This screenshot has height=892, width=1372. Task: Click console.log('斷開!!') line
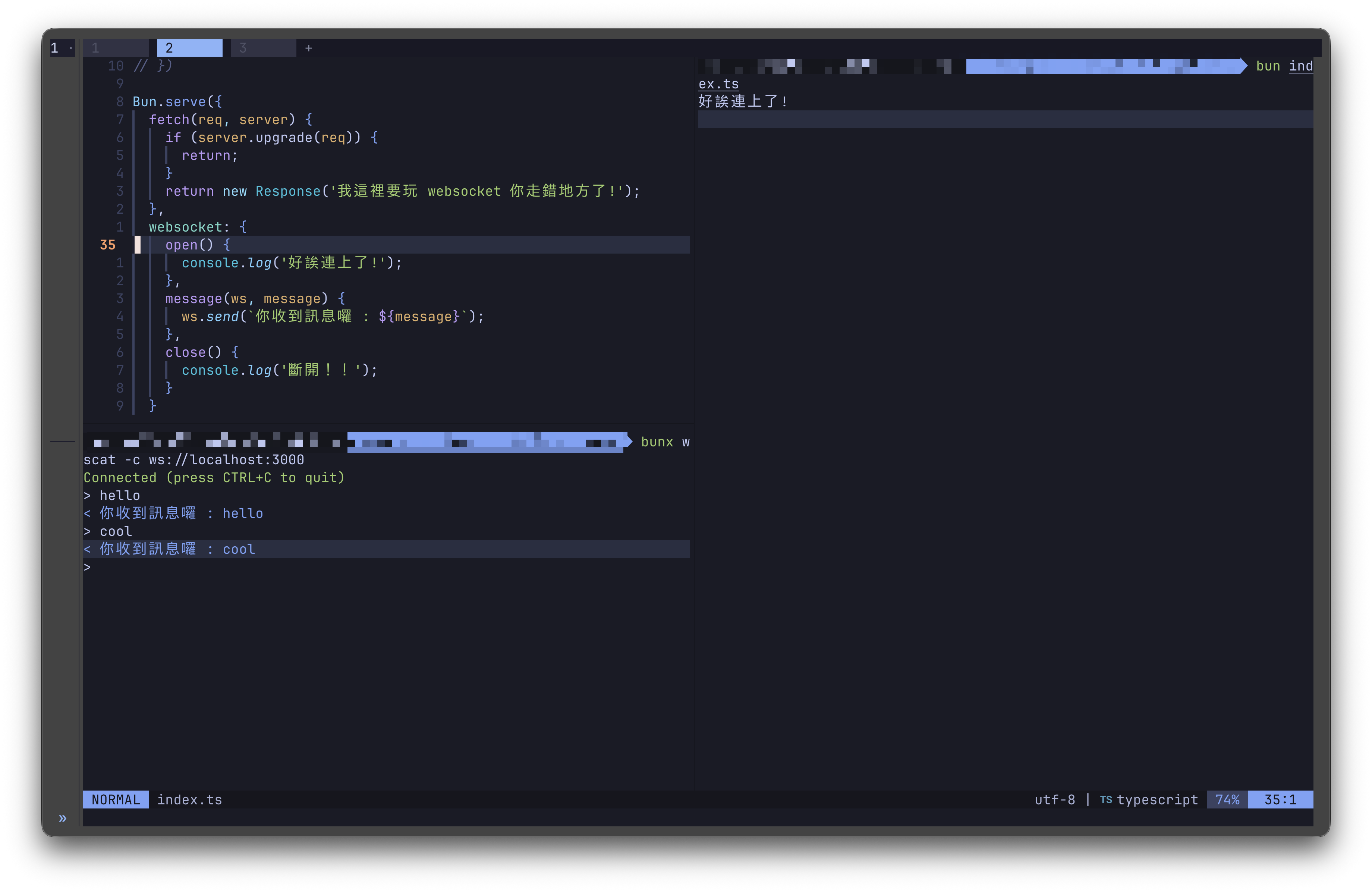point(280,370)
